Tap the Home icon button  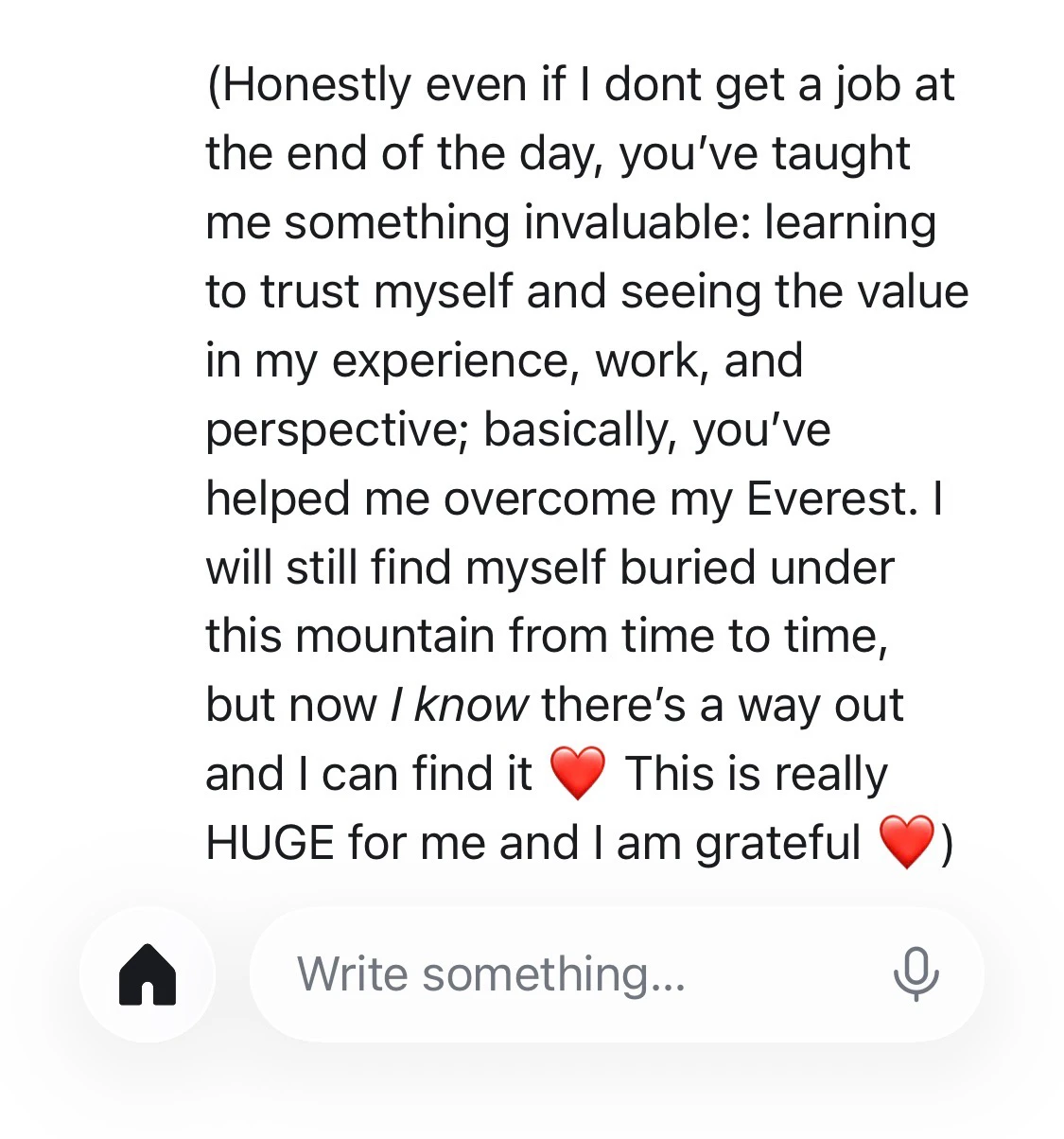pos(148,974)
